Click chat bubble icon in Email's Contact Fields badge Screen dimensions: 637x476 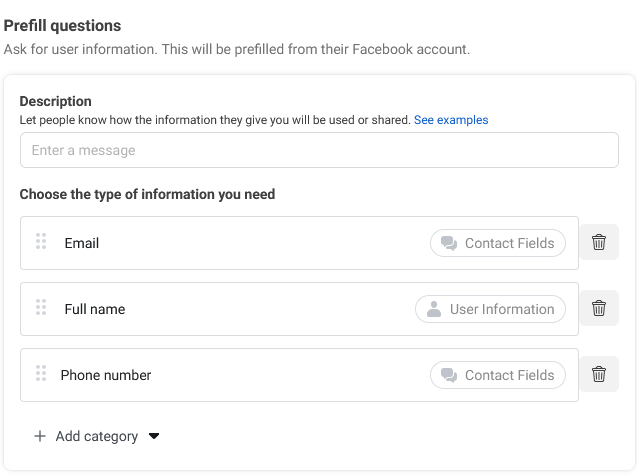(449, 243)
